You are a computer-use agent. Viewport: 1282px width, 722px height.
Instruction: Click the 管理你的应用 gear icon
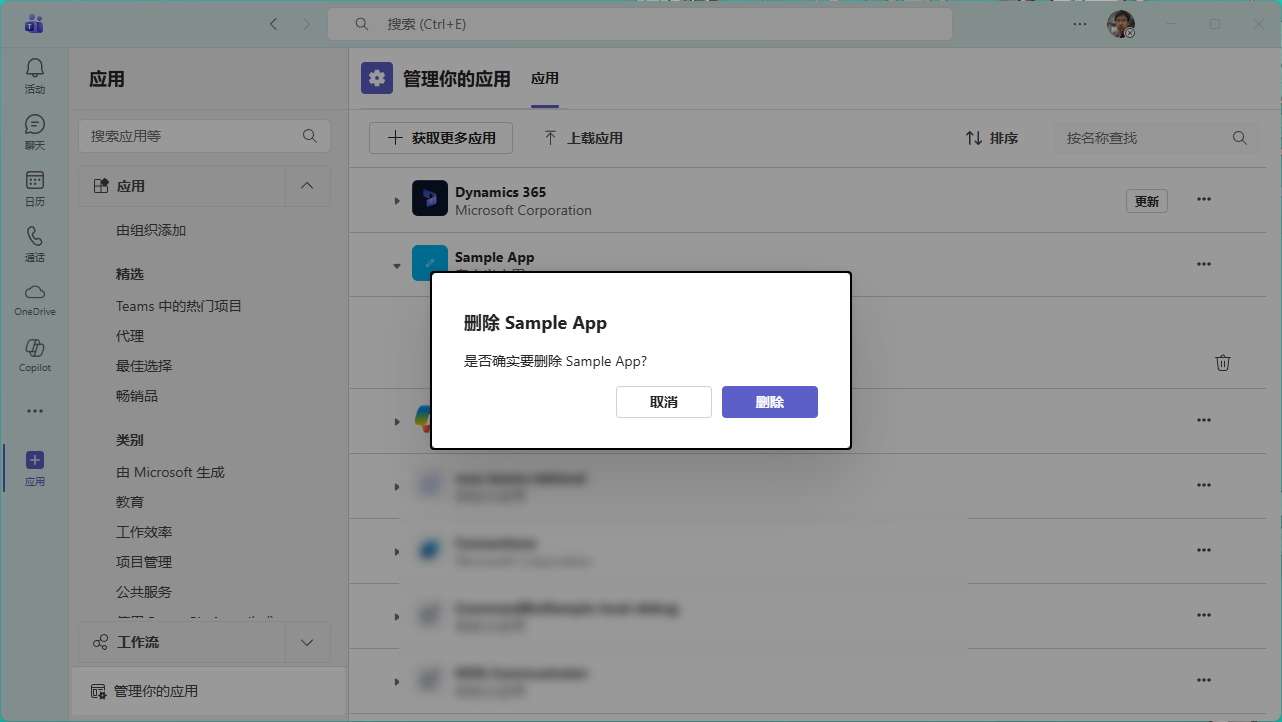pos(377,78)
